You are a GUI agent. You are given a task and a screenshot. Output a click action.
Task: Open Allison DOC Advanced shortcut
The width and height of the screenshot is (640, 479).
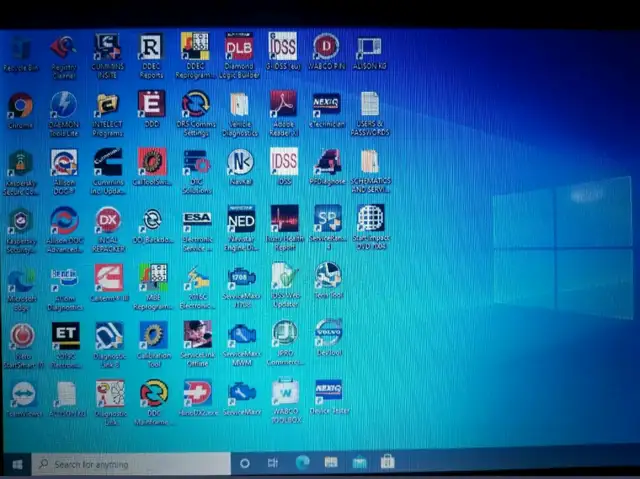click(64, 220)
